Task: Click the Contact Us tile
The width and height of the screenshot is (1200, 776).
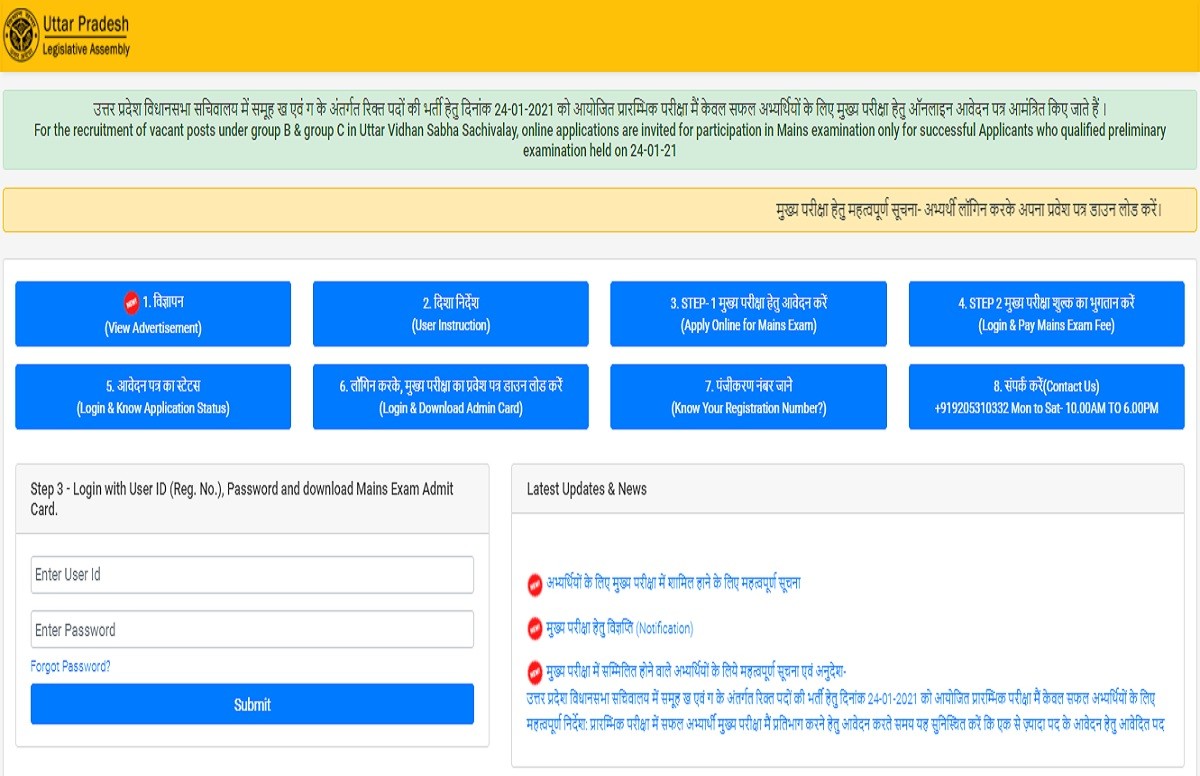Action: [1046, 397]
